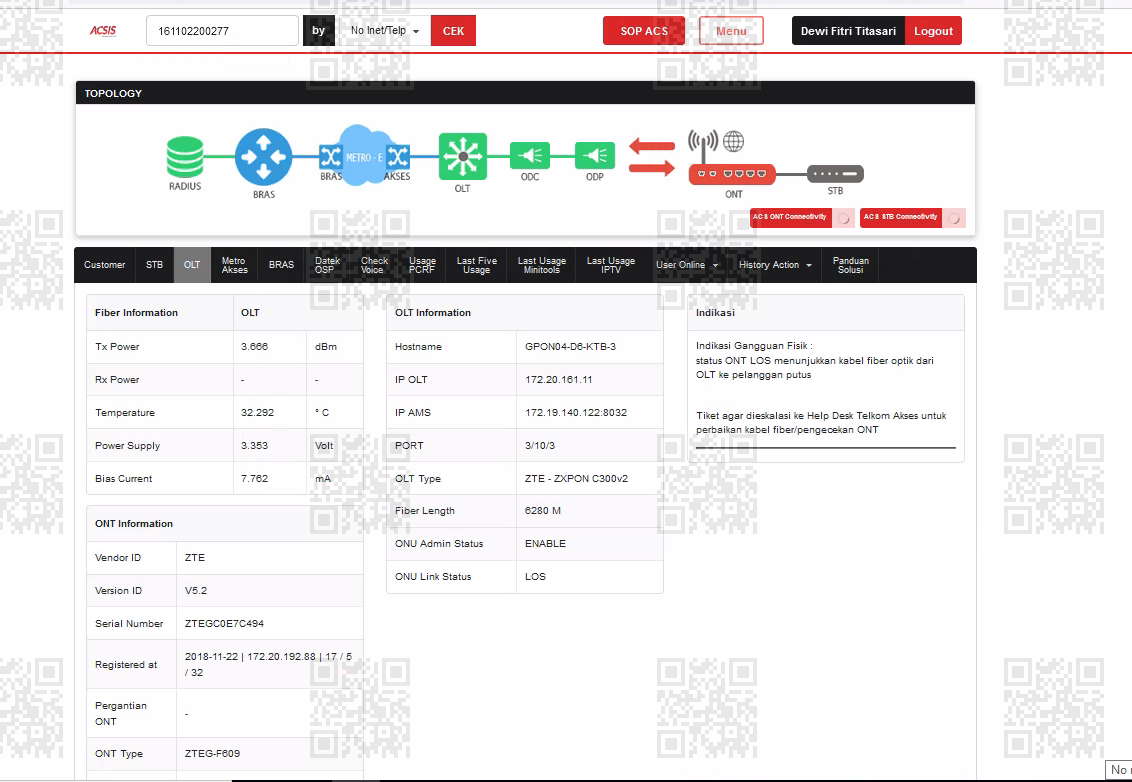Click the Dewi Fitri Titasari user label
1132x782 pixels.
(848, 31)
